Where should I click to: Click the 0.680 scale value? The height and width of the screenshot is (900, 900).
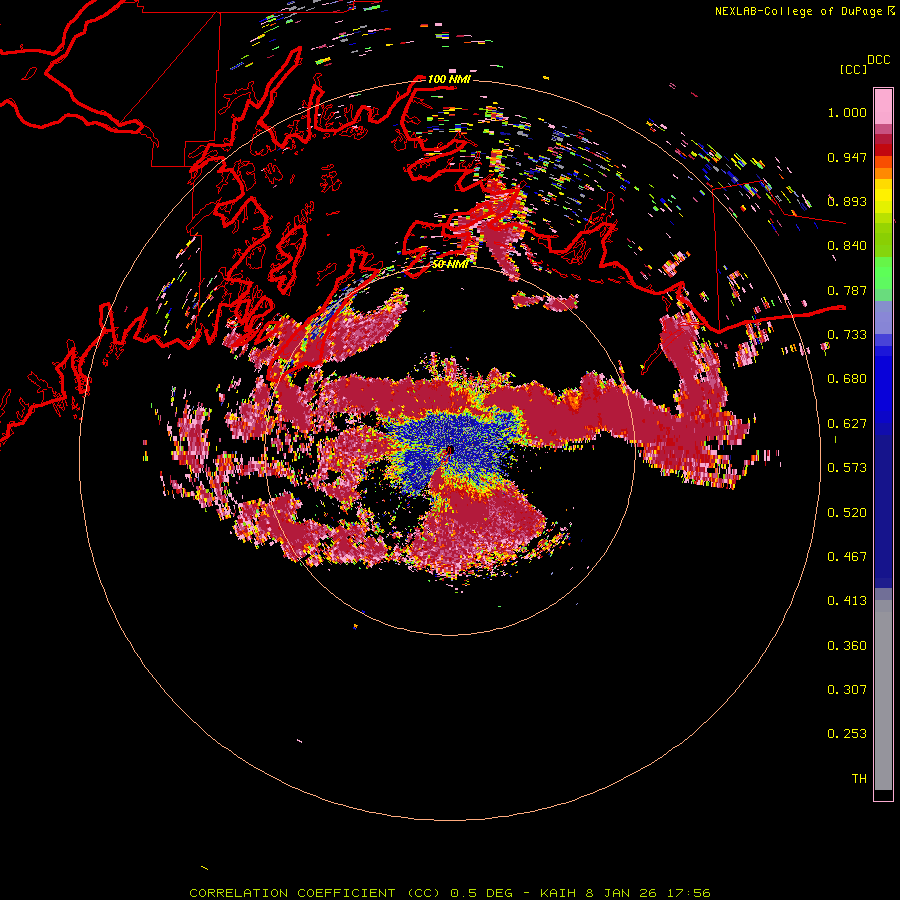847,379
